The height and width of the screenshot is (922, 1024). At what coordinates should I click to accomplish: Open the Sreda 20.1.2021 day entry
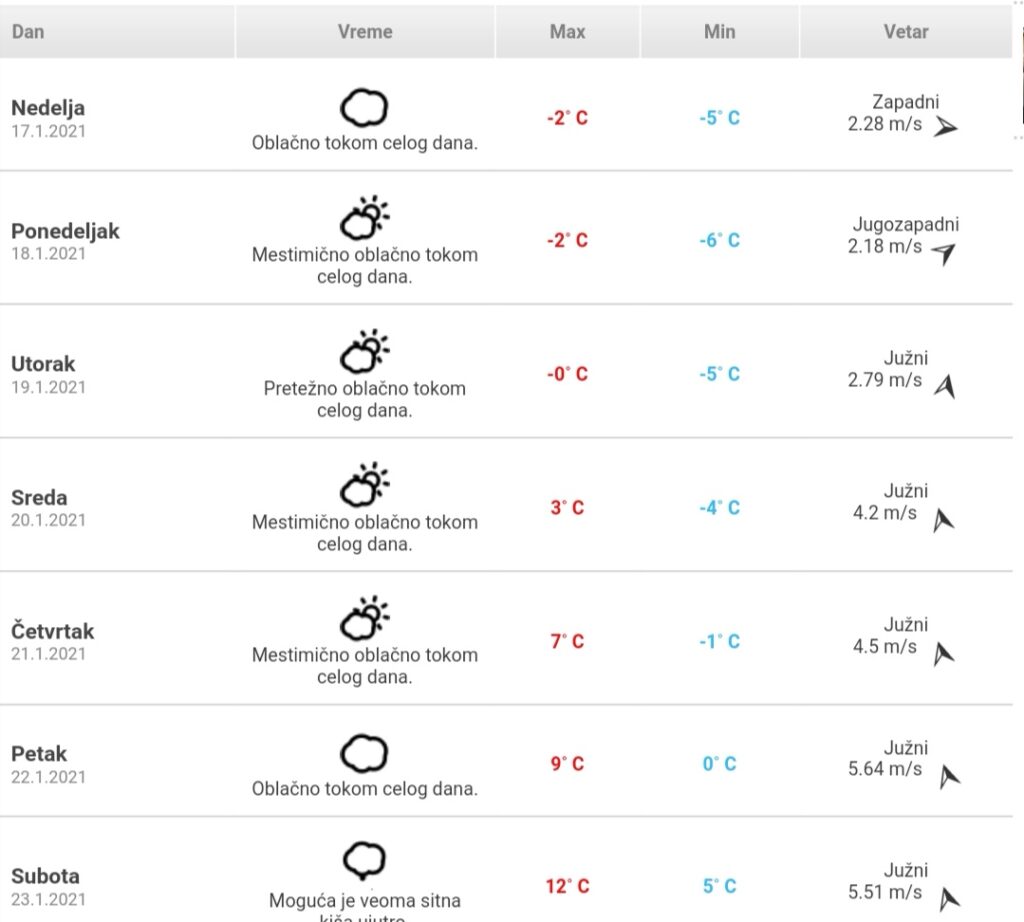click(48, 508)
